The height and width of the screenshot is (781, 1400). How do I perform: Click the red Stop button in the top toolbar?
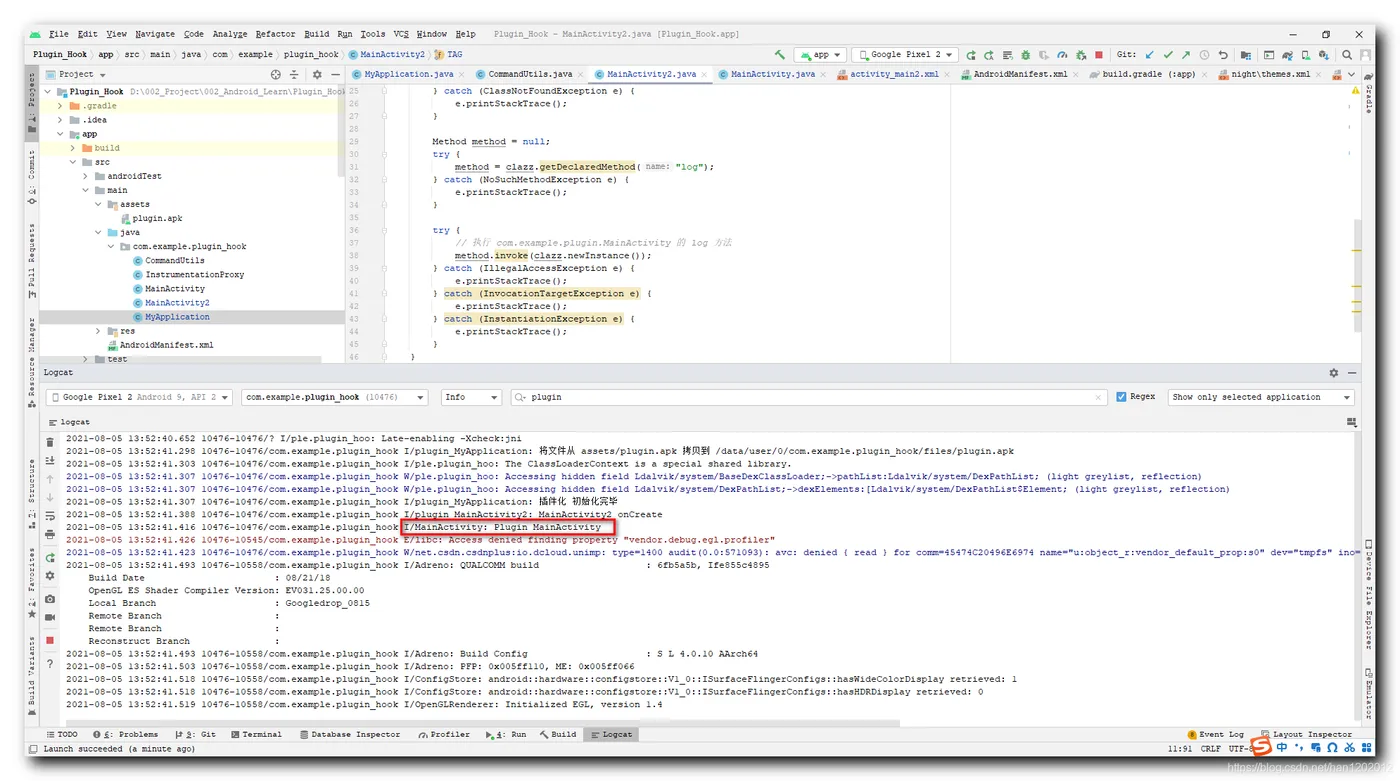(x=1099, y=55)
